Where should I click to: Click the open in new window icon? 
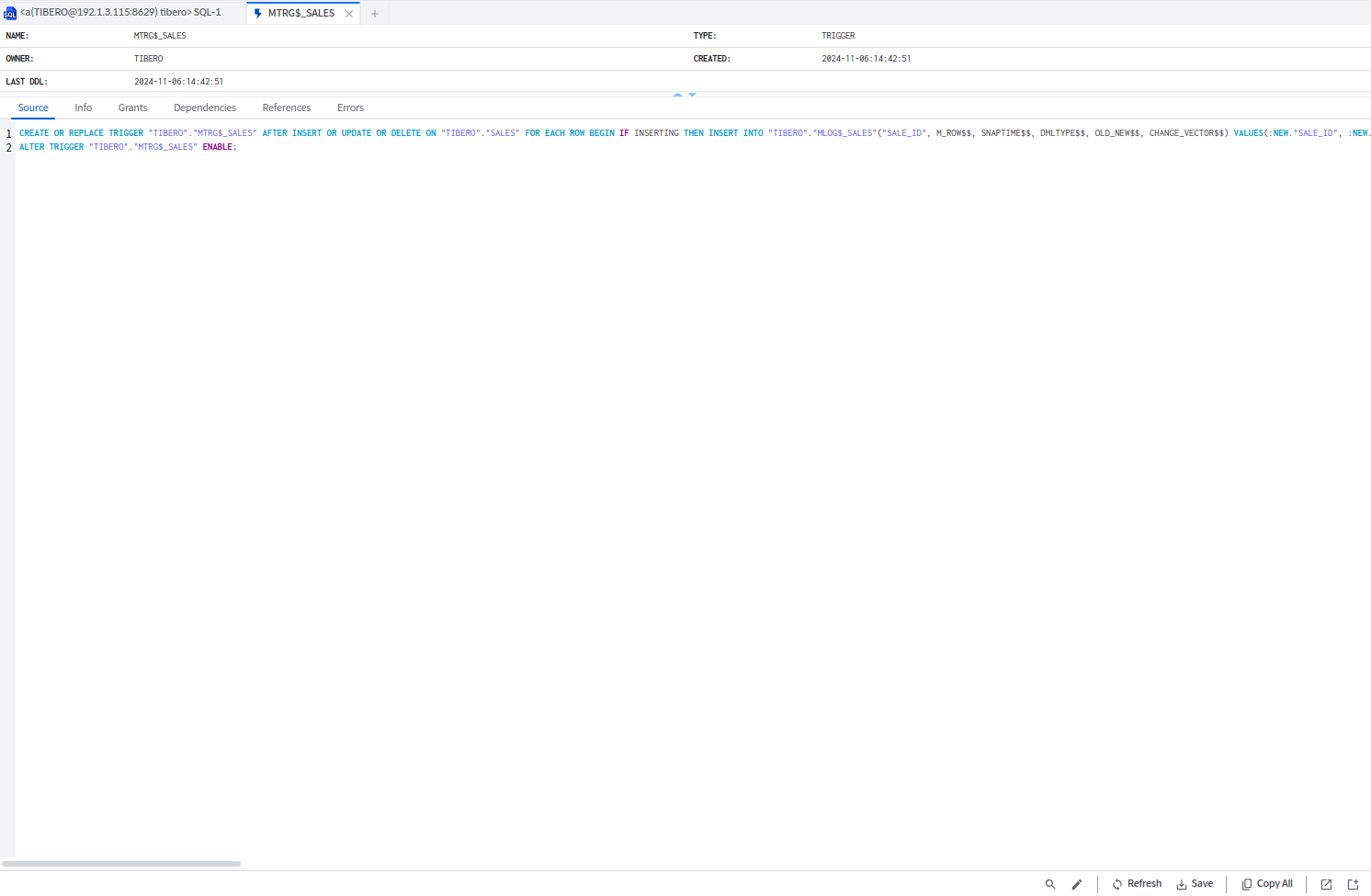[1326, 884]
